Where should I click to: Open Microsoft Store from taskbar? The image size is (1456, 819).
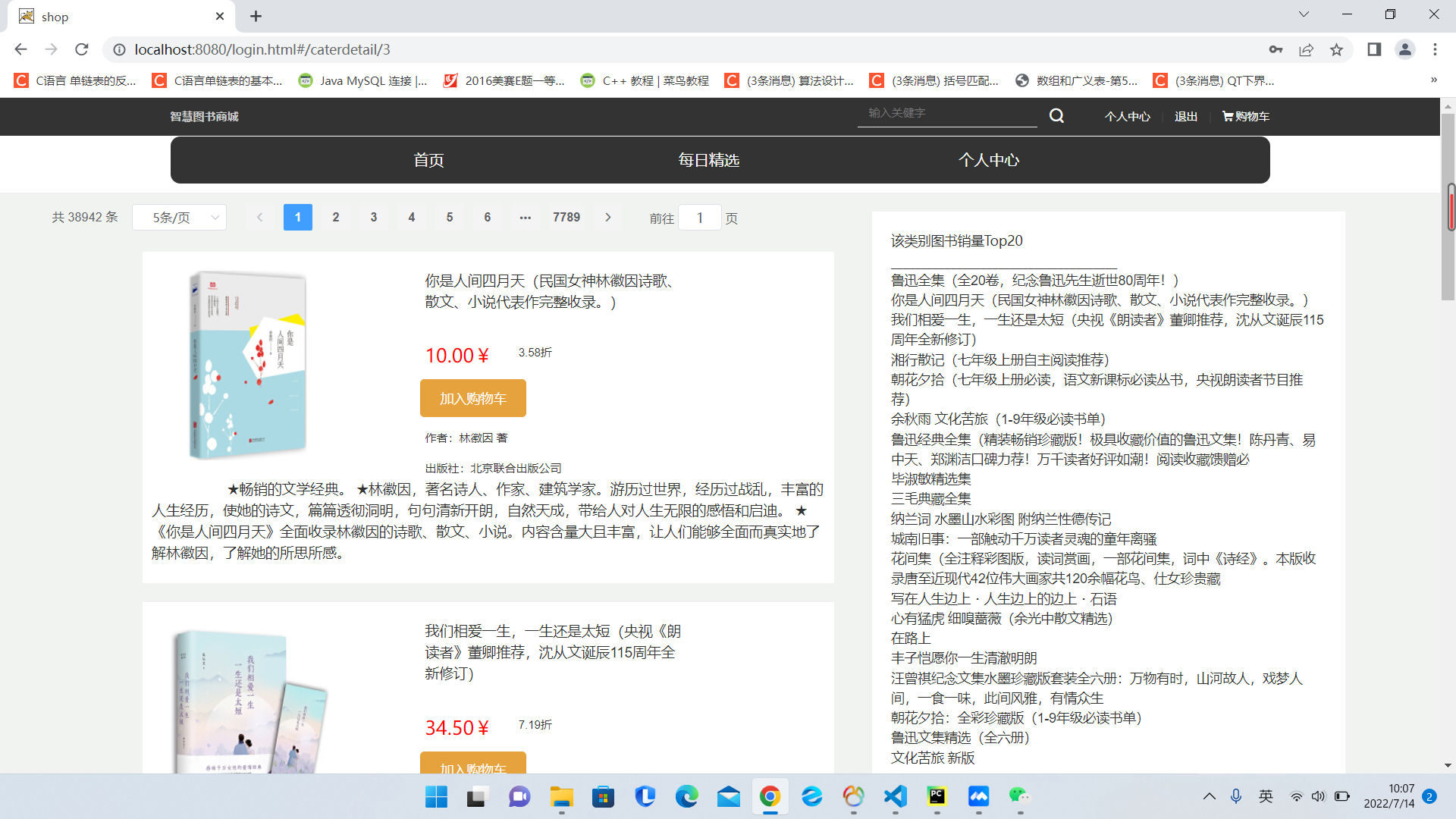tap(603, 796)
